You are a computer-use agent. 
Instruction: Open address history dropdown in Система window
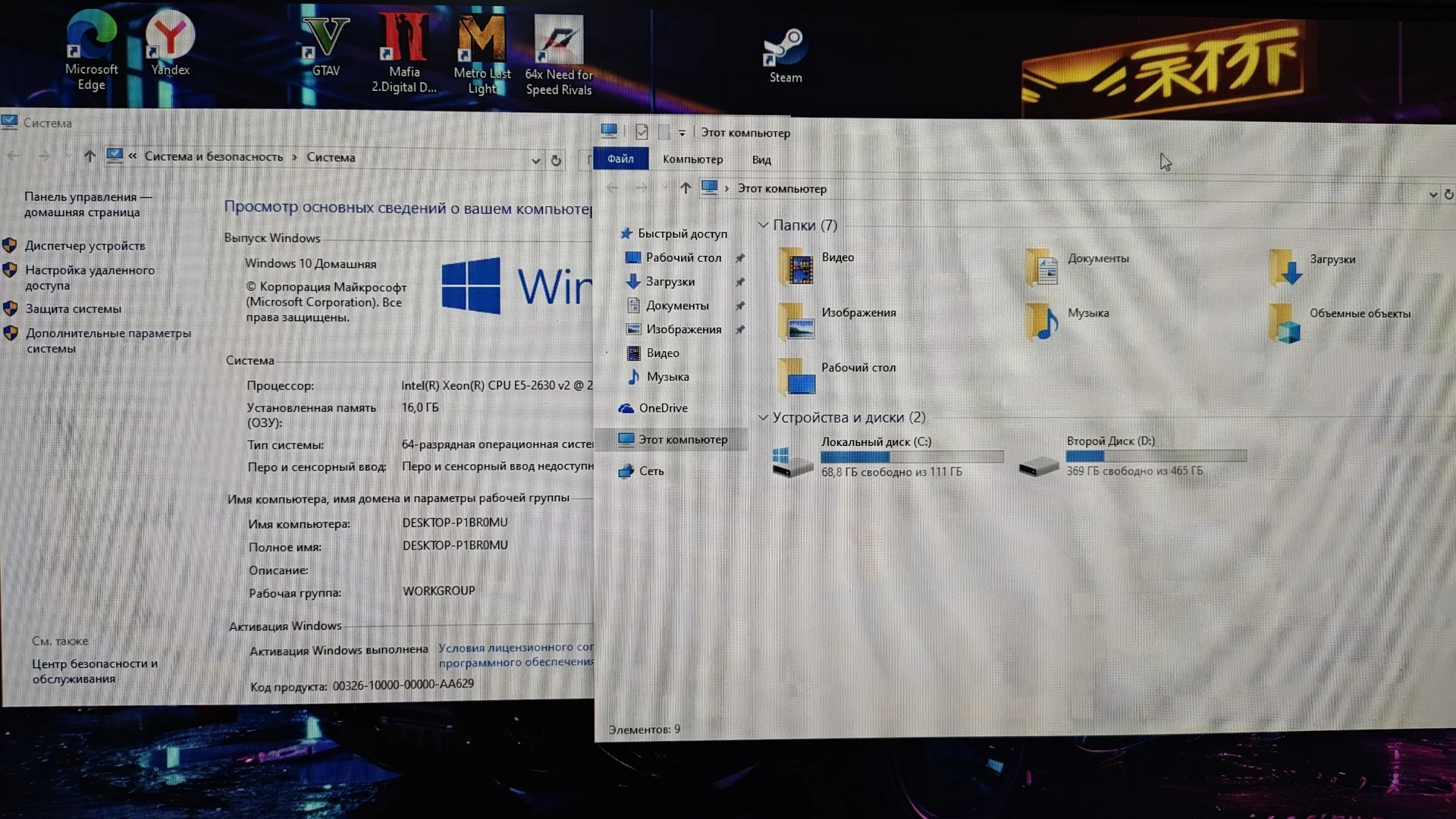[x=535, y=161]
